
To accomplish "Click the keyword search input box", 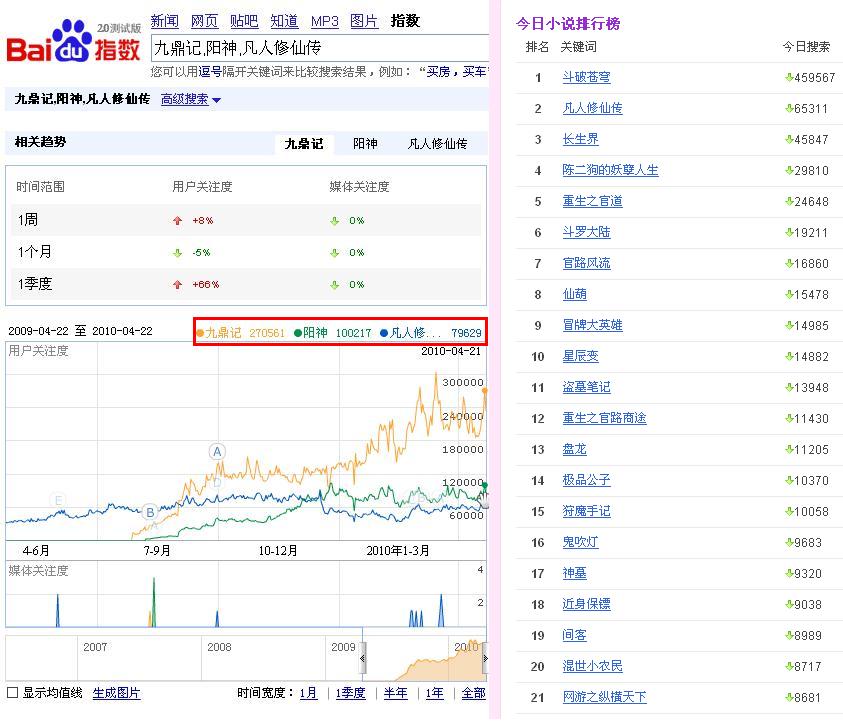I will click(320, 48).
